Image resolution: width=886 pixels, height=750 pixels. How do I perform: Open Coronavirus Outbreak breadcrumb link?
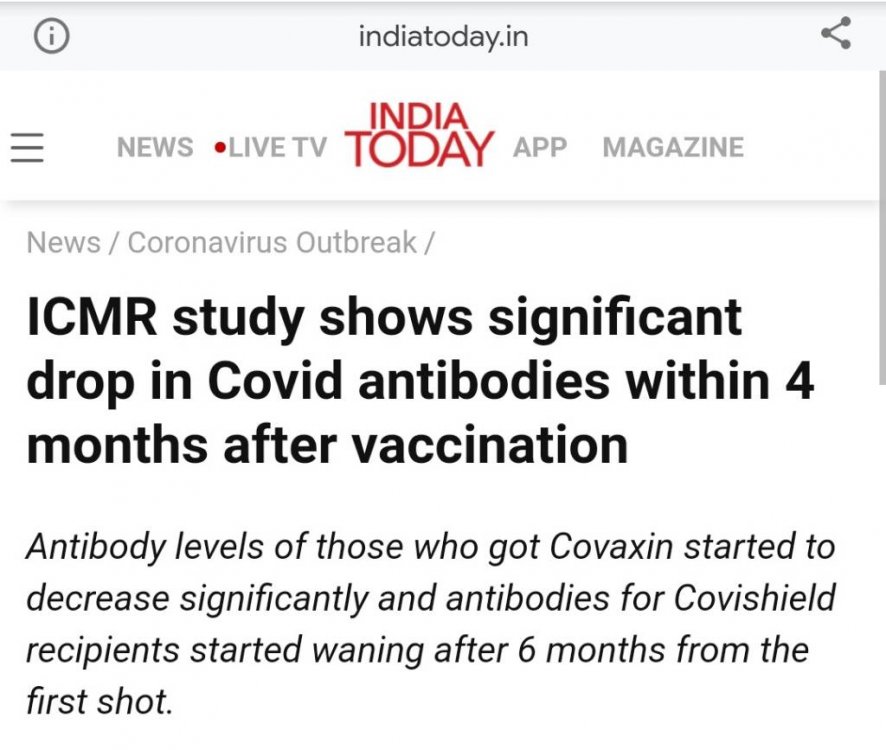click(272, 243)
